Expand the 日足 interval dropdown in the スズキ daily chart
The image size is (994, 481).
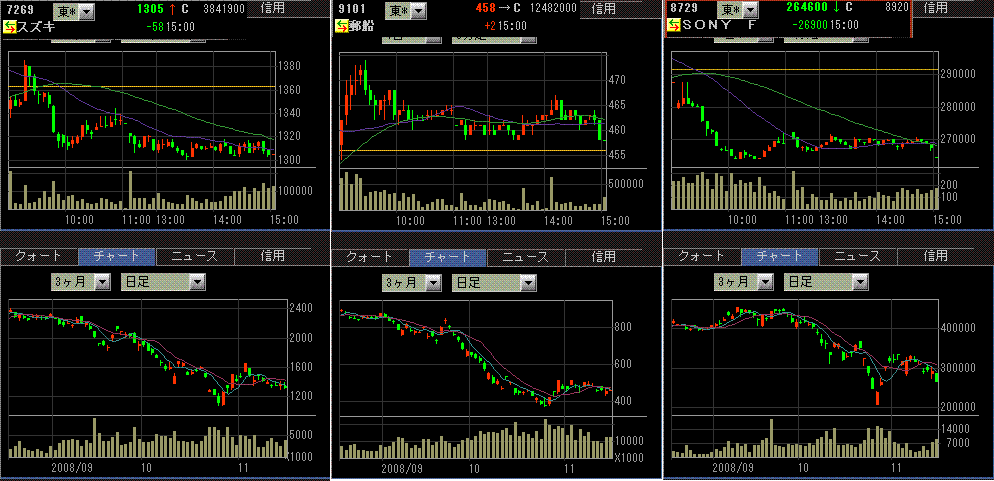163,282
